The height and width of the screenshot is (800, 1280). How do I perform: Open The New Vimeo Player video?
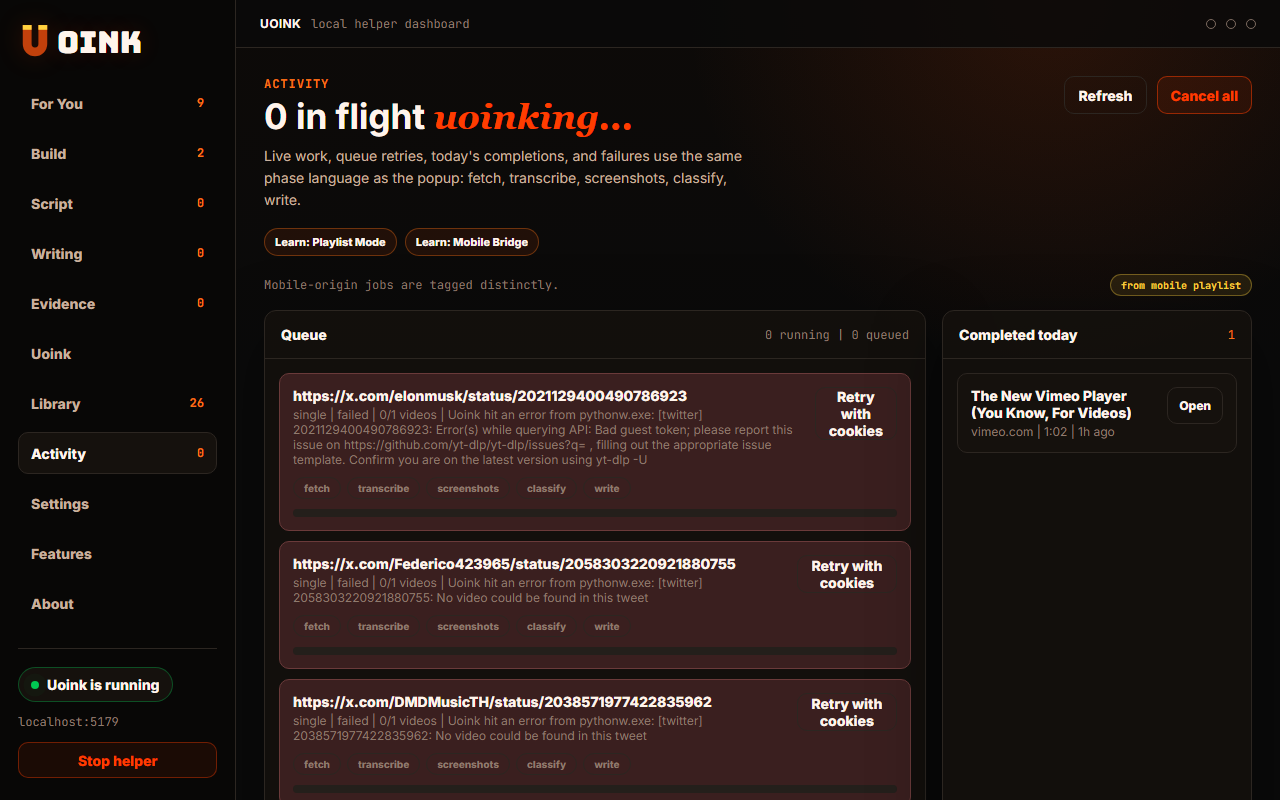click(1195, 405)
